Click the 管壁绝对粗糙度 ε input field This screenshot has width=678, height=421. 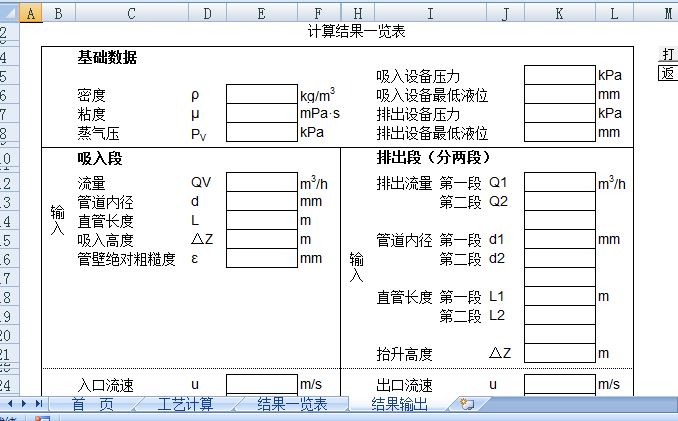point(262,258)
